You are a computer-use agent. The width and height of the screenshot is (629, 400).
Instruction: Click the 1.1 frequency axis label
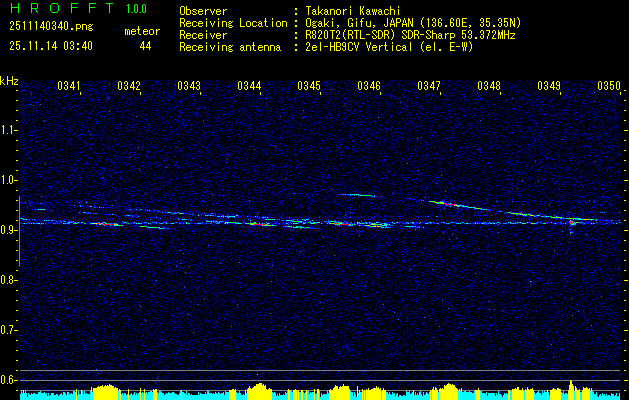click(9, 129)
